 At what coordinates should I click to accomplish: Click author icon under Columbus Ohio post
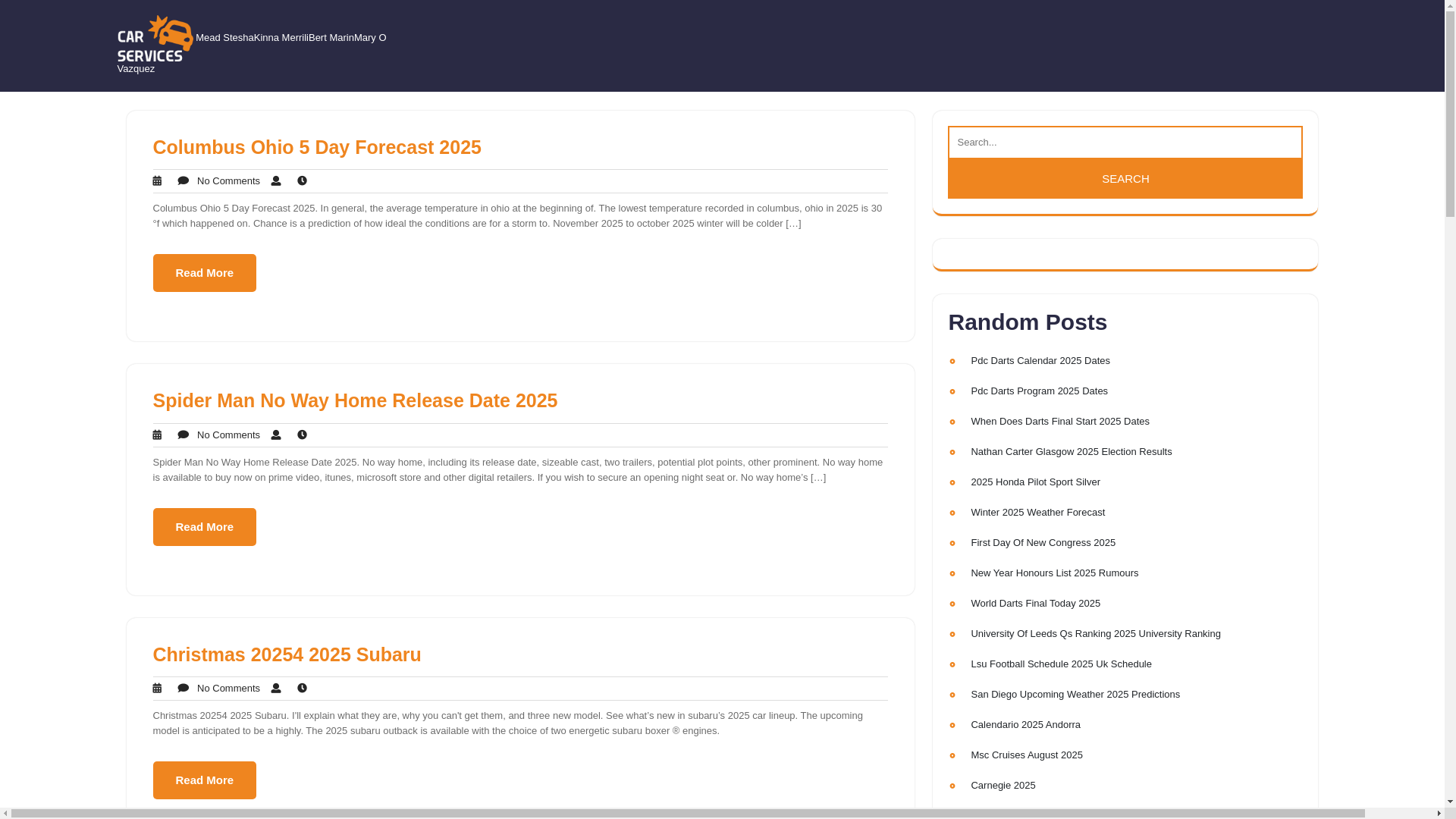pos(276,181)
